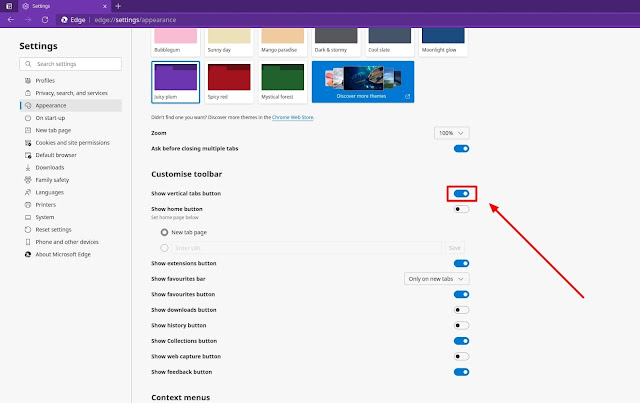Click the Default browser icon
640x403 pixels.
[x=28, y=155]
